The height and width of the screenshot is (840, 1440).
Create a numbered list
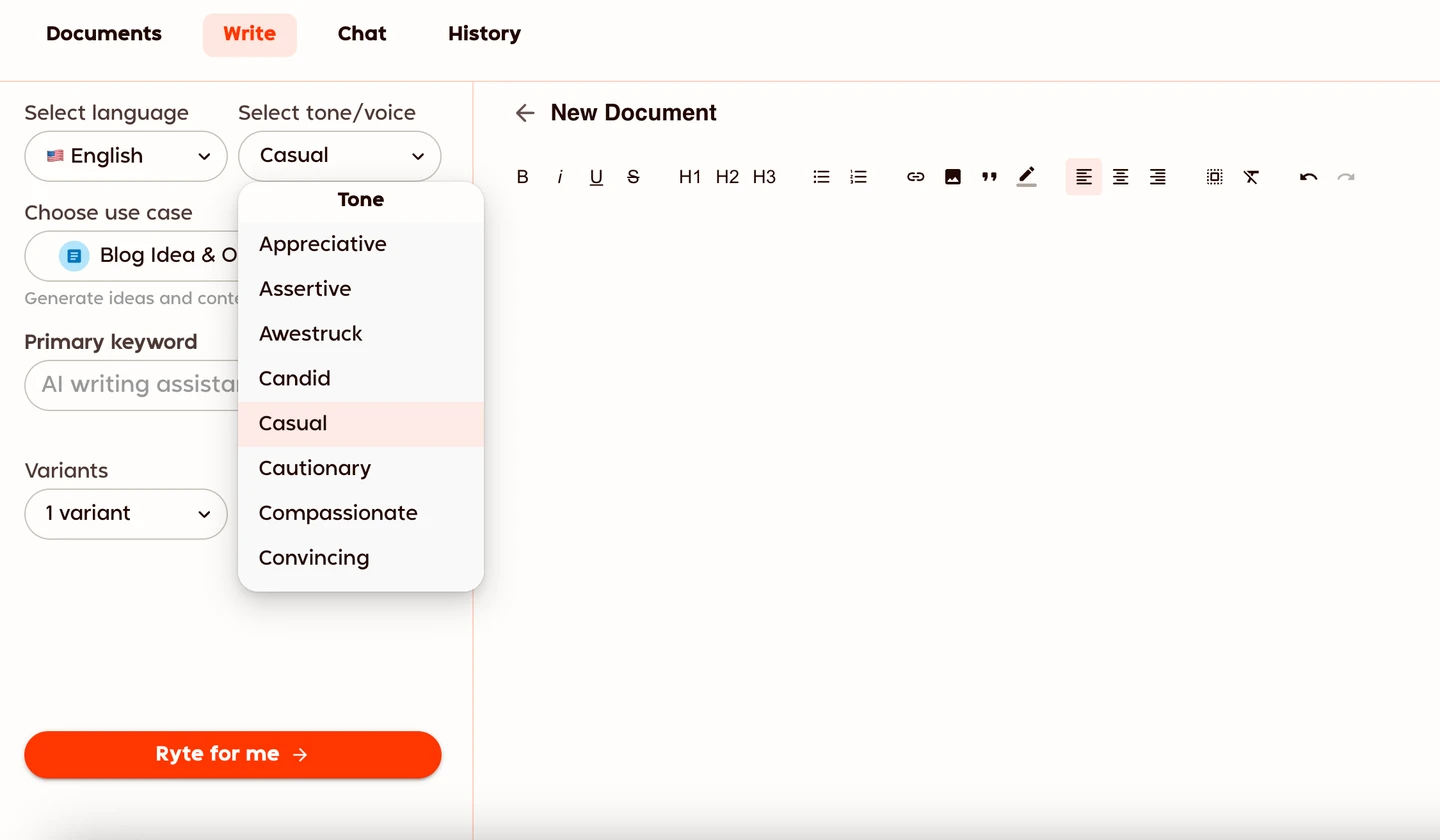[x=858, y=176]
